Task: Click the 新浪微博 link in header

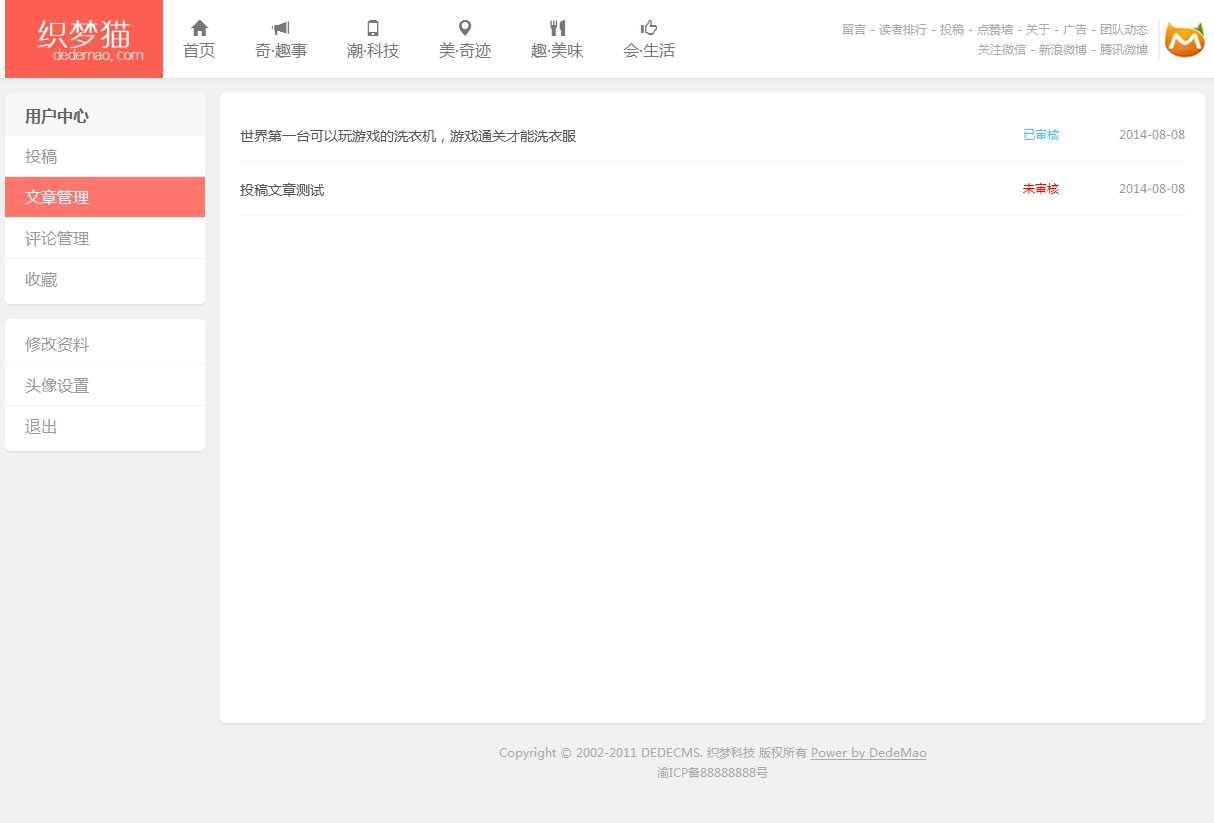Action: (x=1062, y=50)
